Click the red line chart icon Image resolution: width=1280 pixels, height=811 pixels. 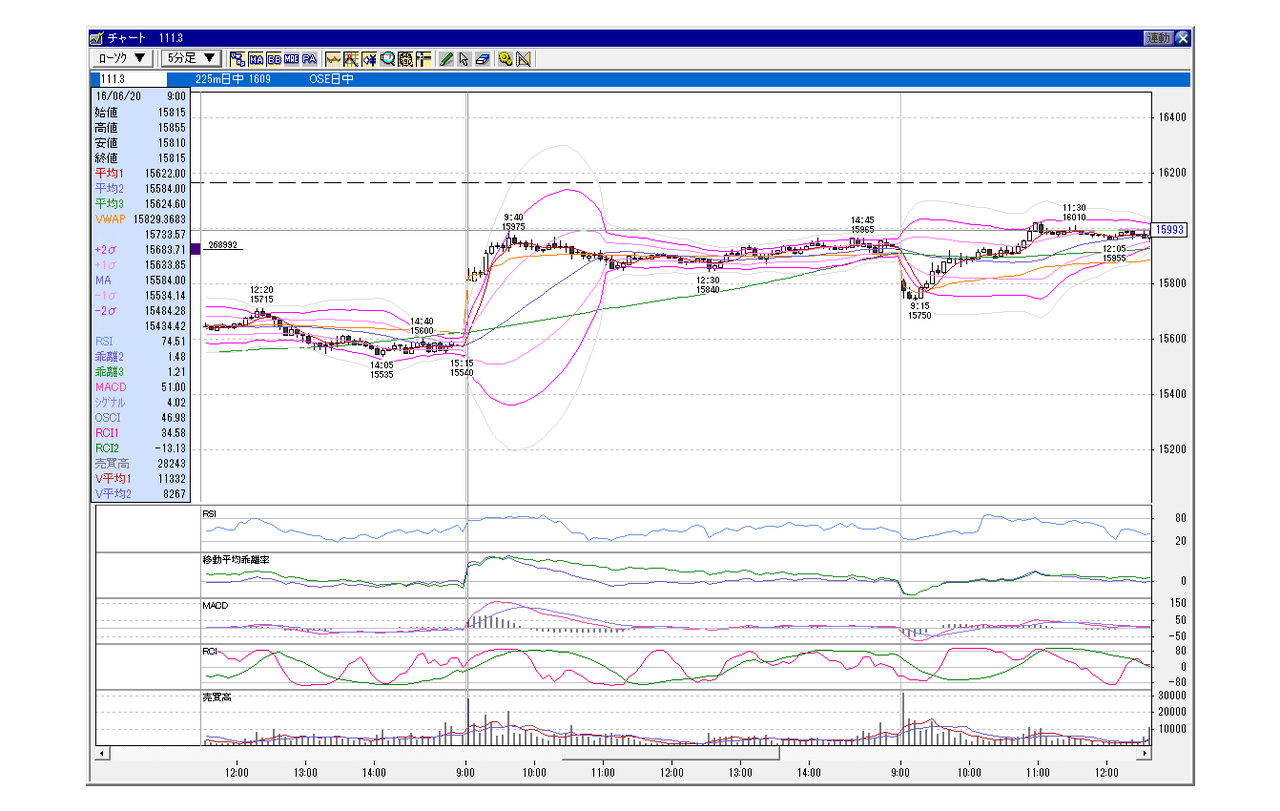point(333,59)
